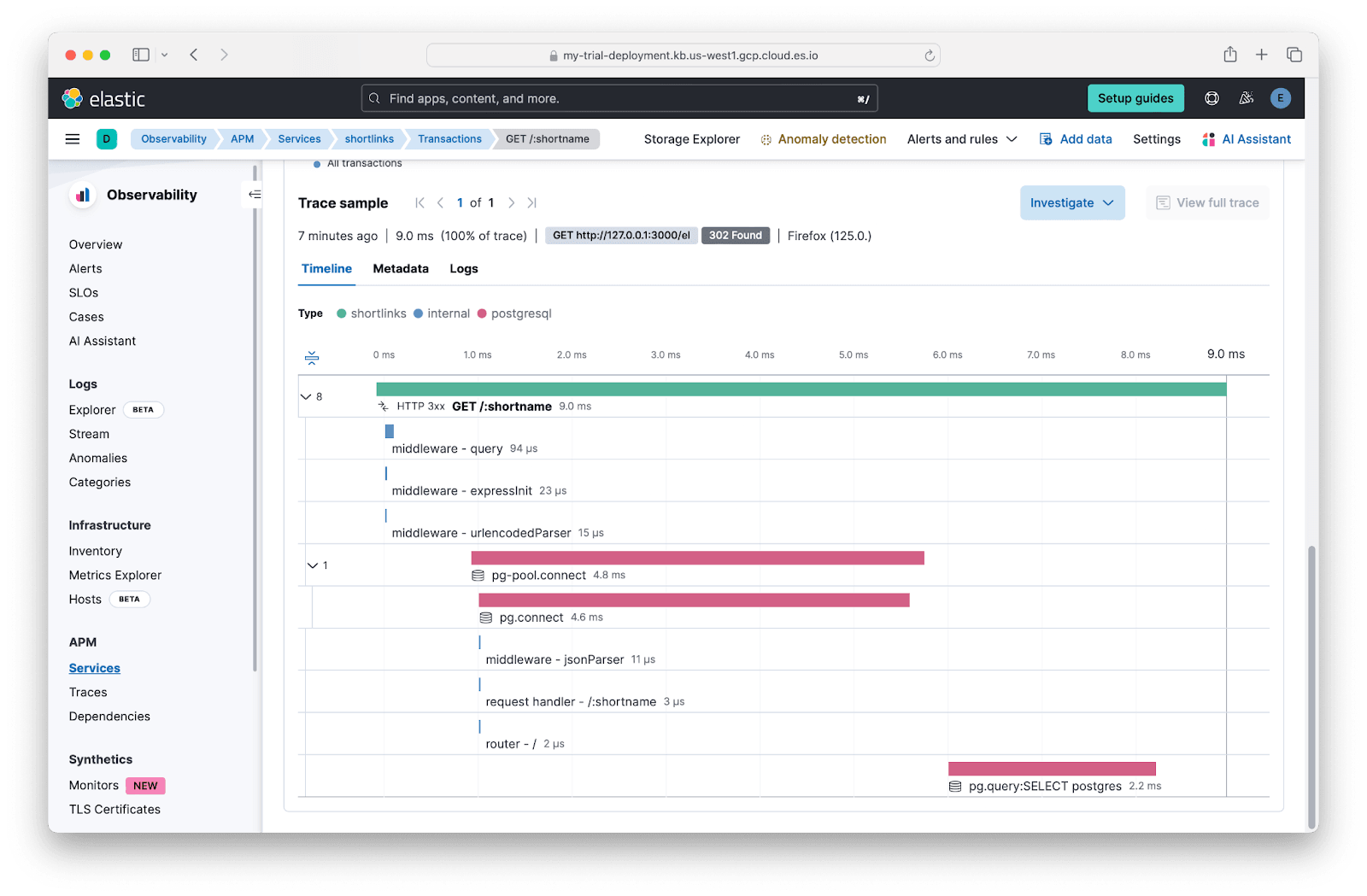
Task: Collapse the Observability side navigation icon
Action: pyautogui.click(x=254, y=195)
